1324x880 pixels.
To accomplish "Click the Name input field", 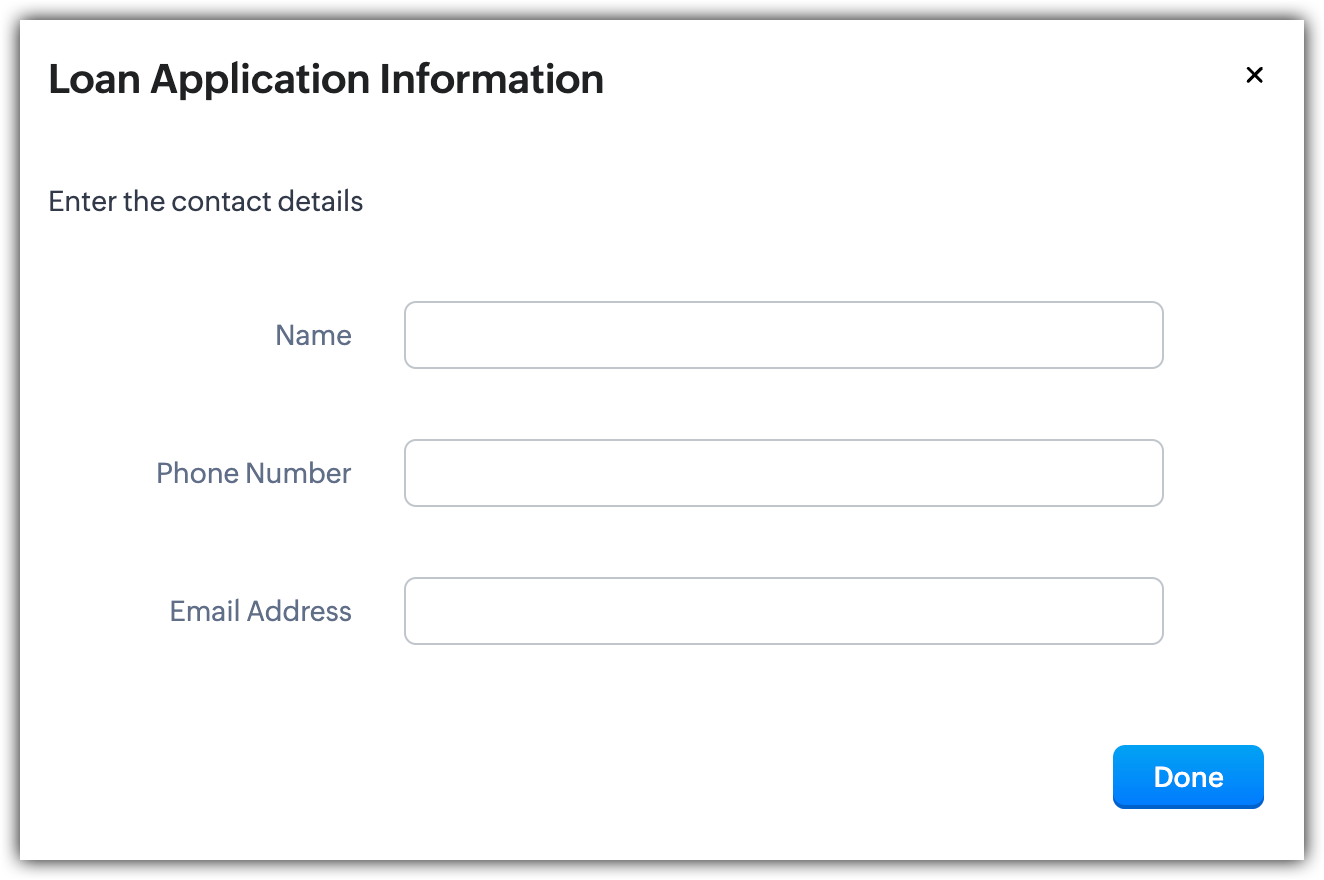I will (x=783, y=335).
